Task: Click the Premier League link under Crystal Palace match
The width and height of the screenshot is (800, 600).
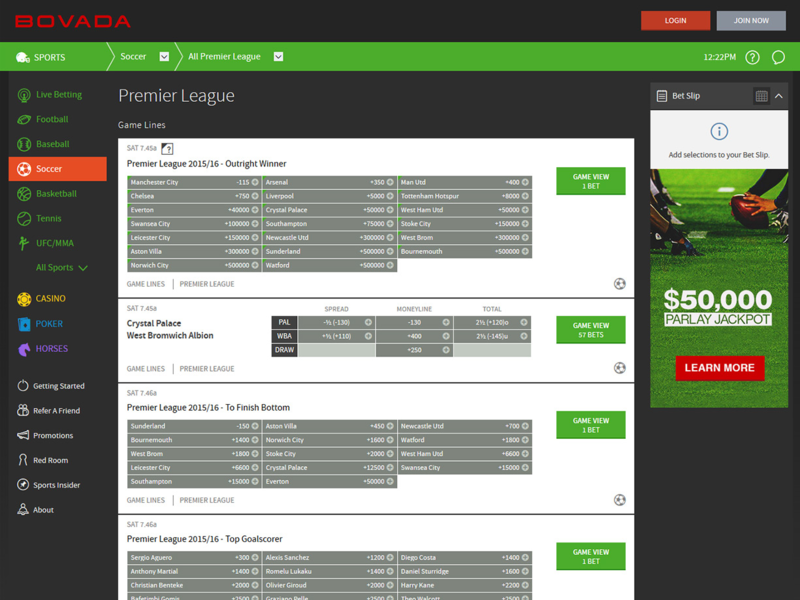Action: point(207,369)
